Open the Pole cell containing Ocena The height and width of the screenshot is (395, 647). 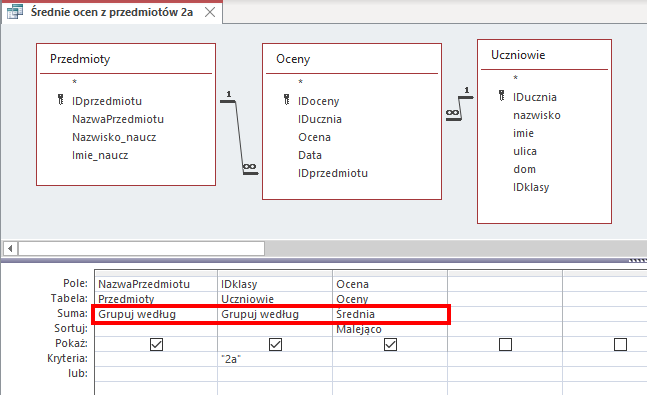point(390,284)
